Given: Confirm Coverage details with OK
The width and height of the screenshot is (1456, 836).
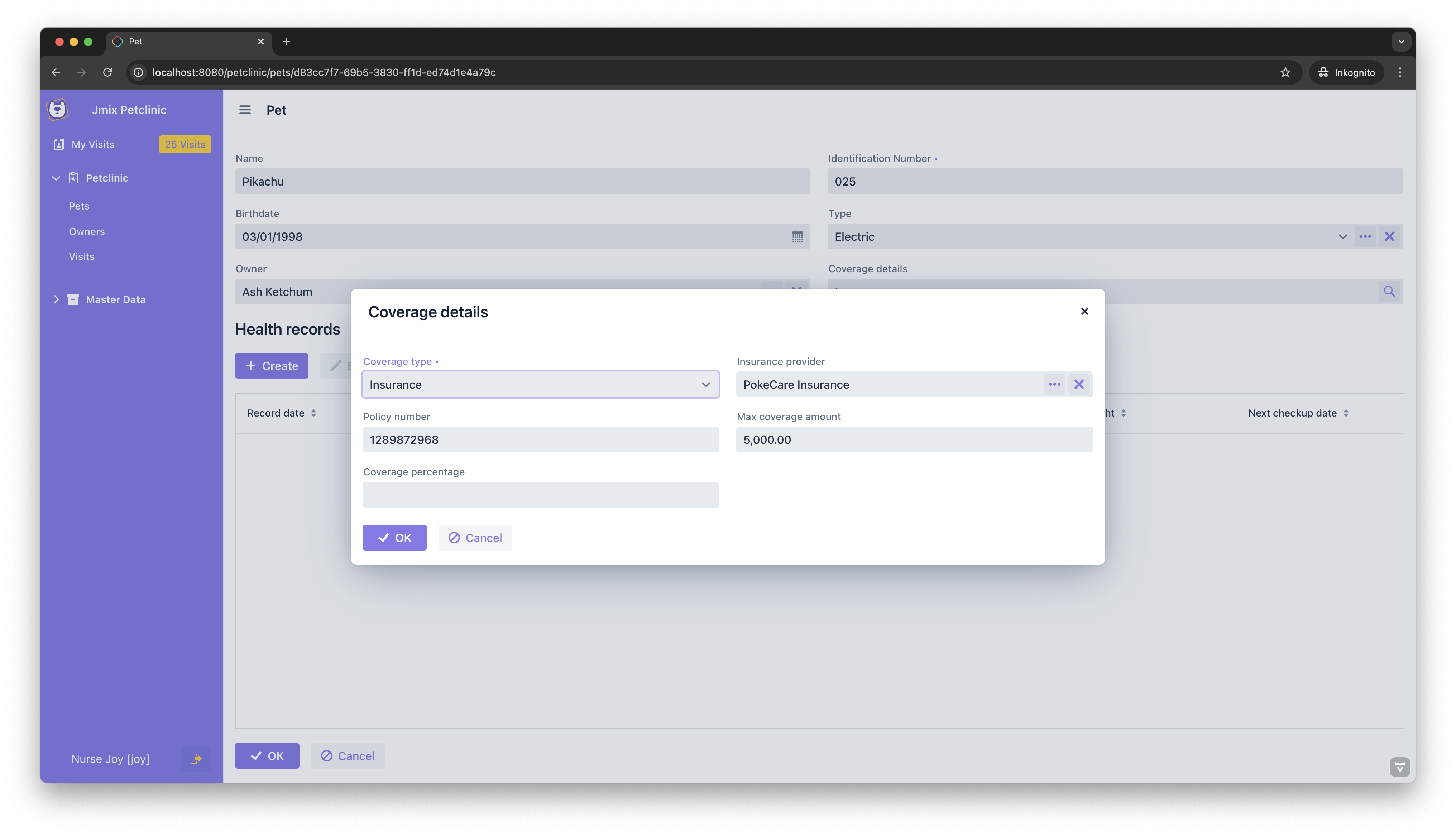Looking at the screenshot, I should point(394,537).
